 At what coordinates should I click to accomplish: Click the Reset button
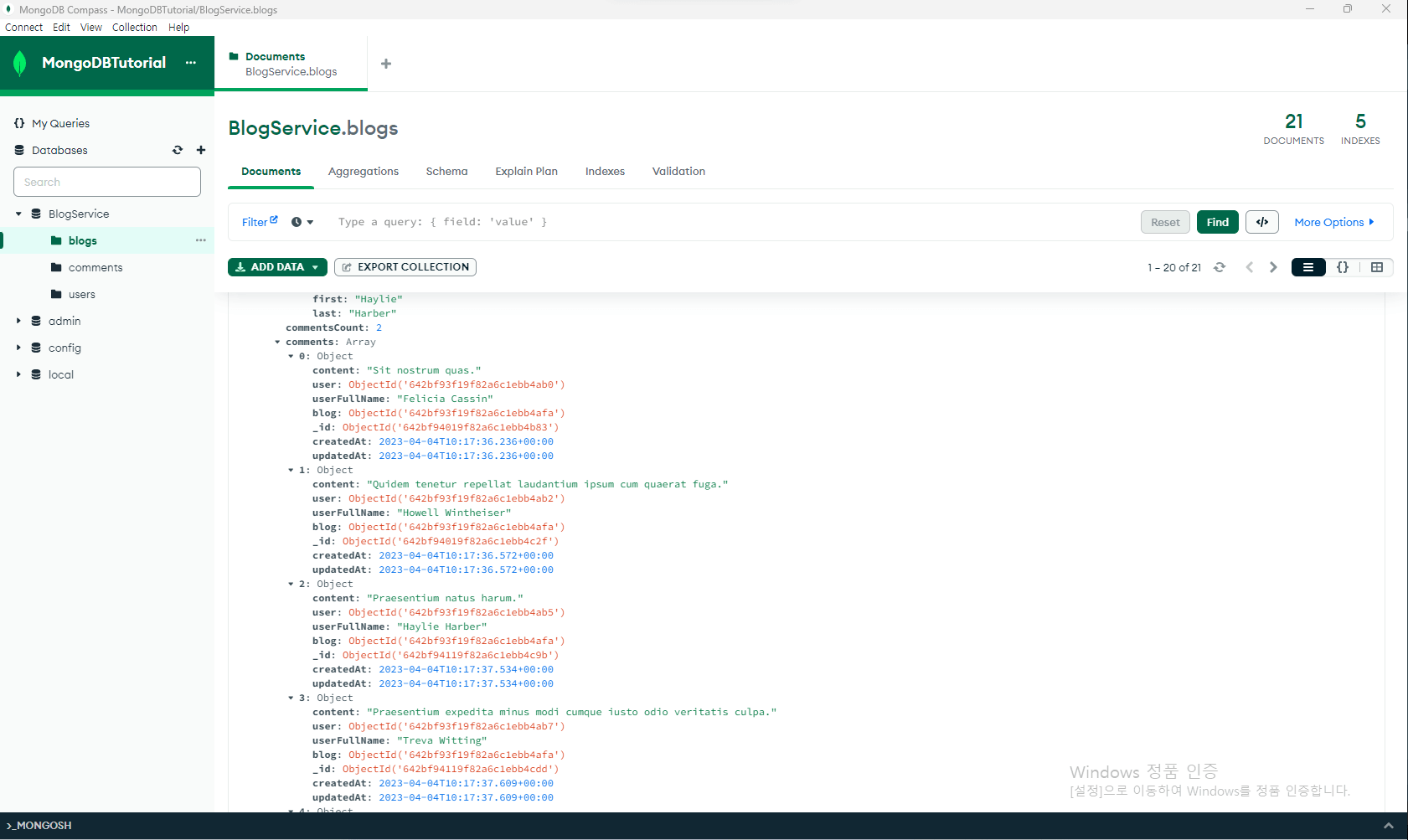1165,222
